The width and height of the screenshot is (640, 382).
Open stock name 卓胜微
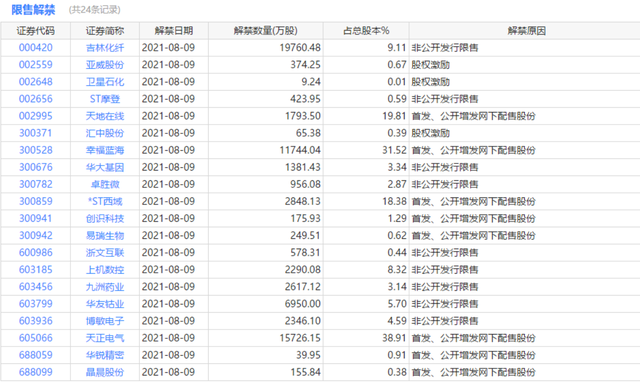pyautogui.click(x=105, y=184)
